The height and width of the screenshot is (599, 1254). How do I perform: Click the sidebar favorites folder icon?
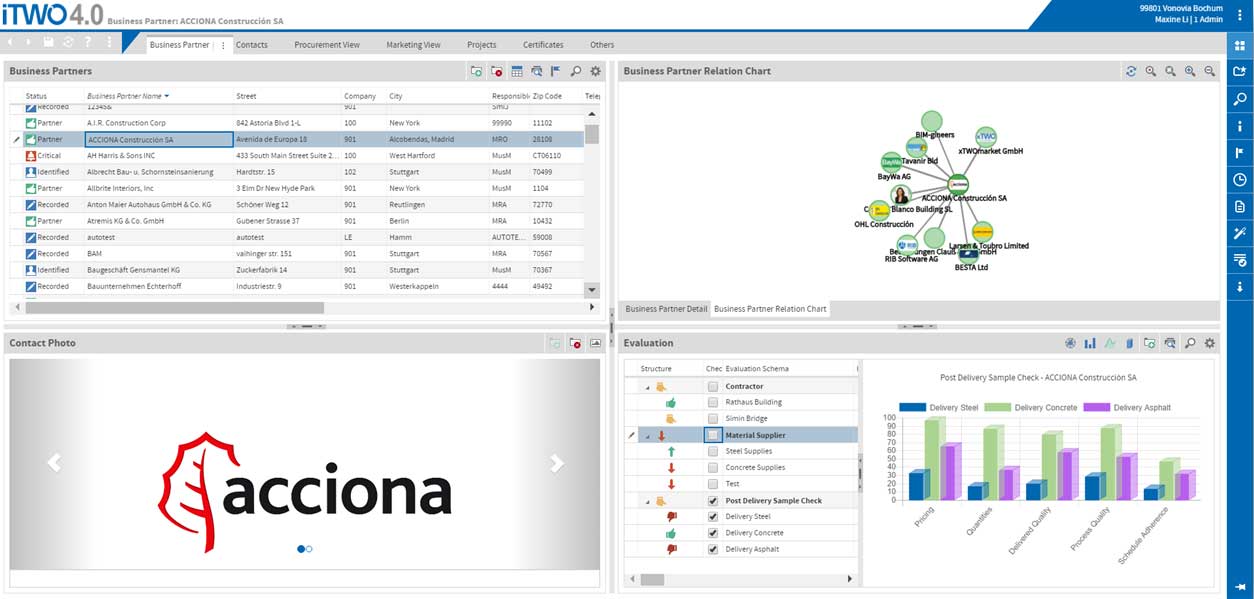click(x=1240, y=72)
